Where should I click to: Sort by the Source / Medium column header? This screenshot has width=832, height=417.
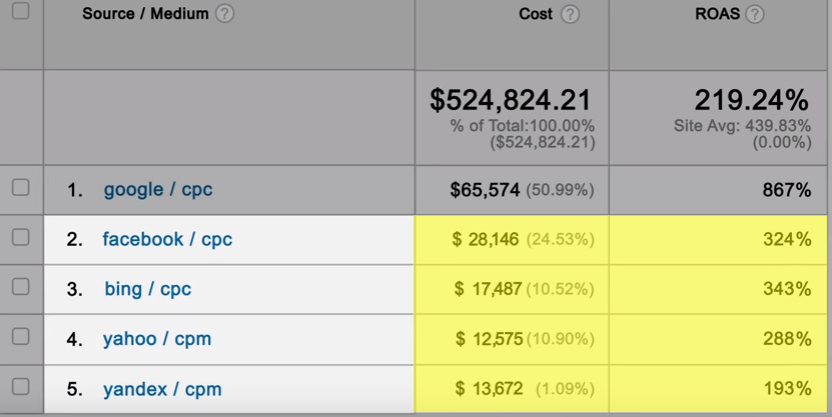click(x=145, y=14)
